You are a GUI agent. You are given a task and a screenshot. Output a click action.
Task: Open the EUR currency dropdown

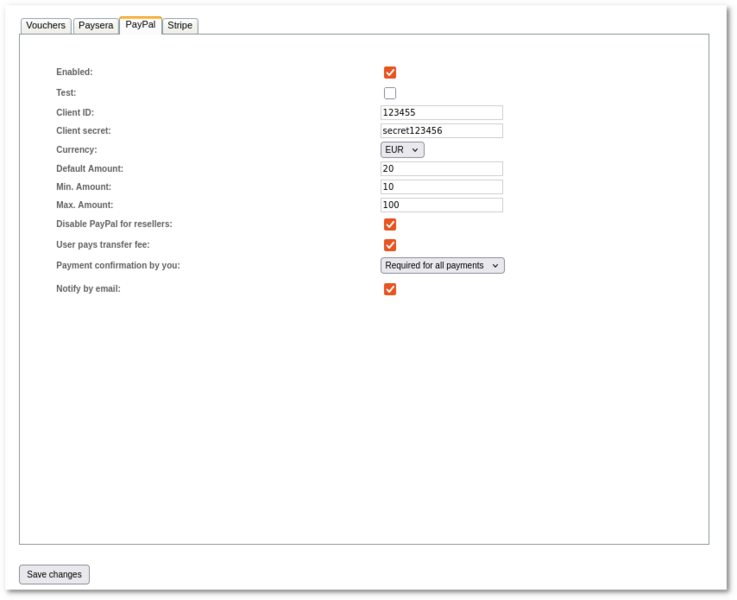(x=402, y=150)
